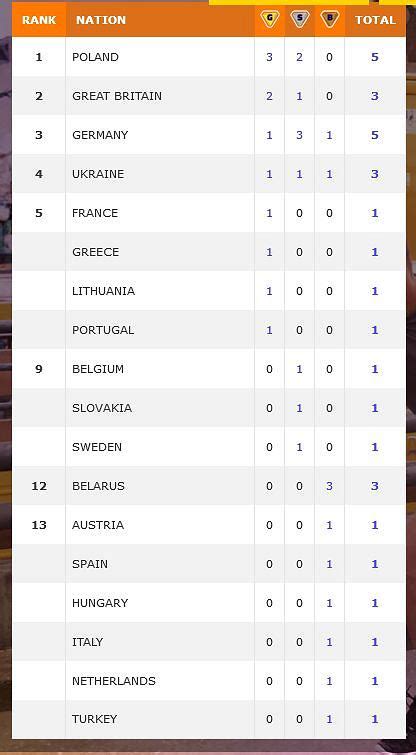Open Poland's total medals link

coord(375,57)
